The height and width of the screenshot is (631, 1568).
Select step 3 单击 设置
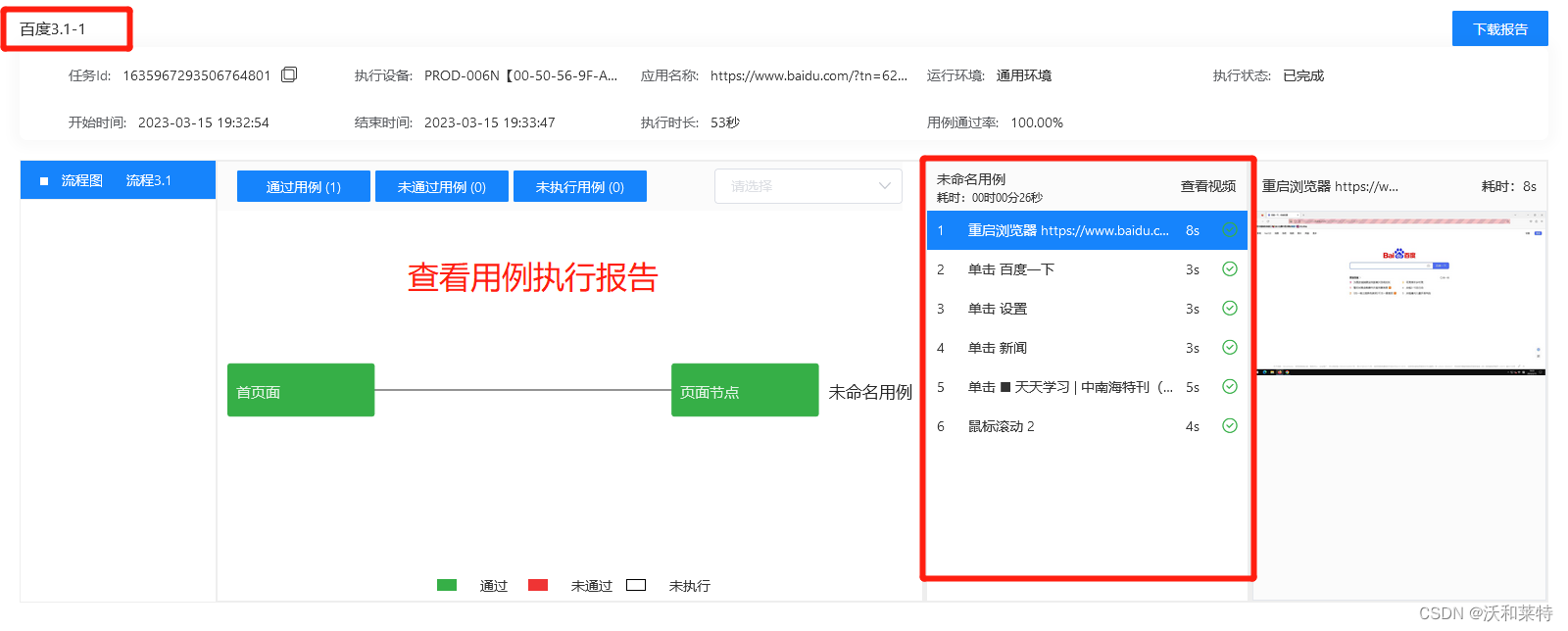pos(1087,309)
